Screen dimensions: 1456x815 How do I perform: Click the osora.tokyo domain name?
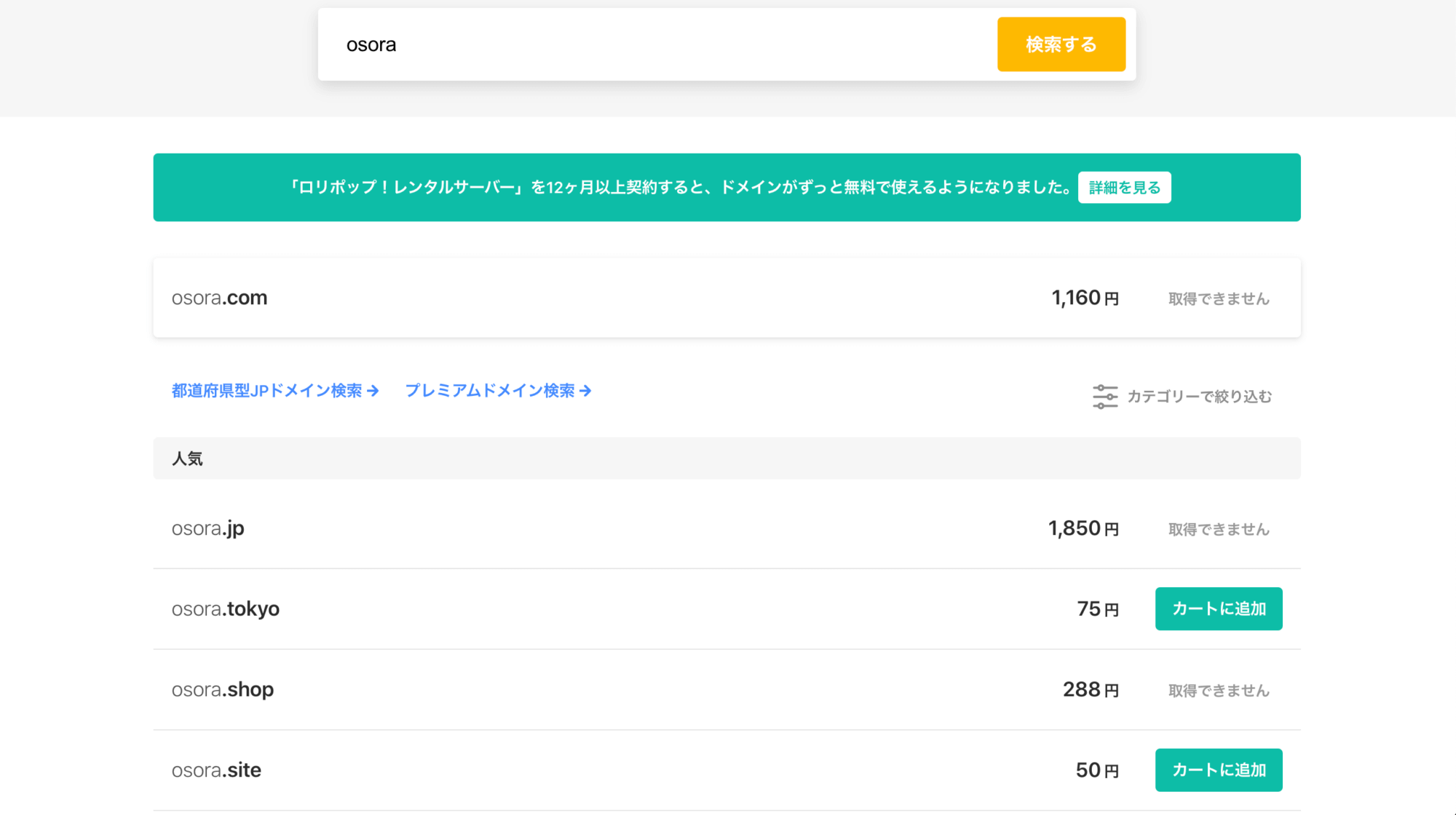click(226, 609)
